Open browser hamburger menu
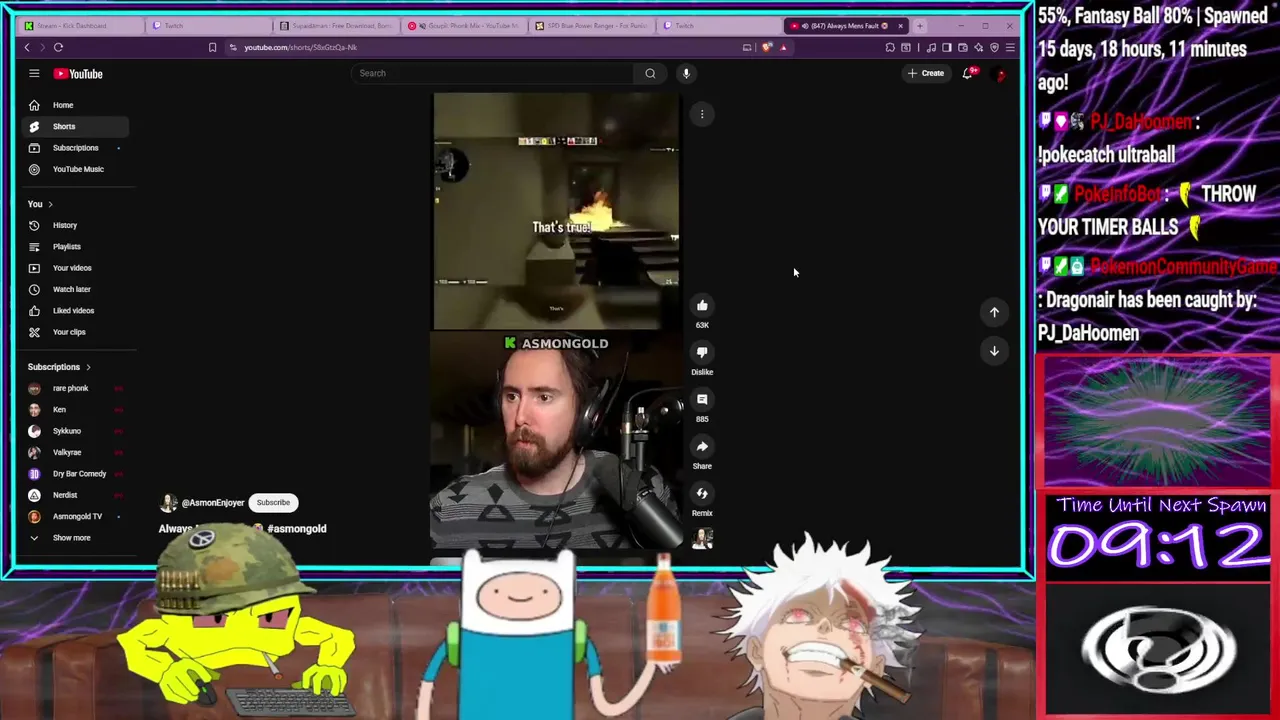The height and width of the screenshot is (720, 1280). [1010, 47]
